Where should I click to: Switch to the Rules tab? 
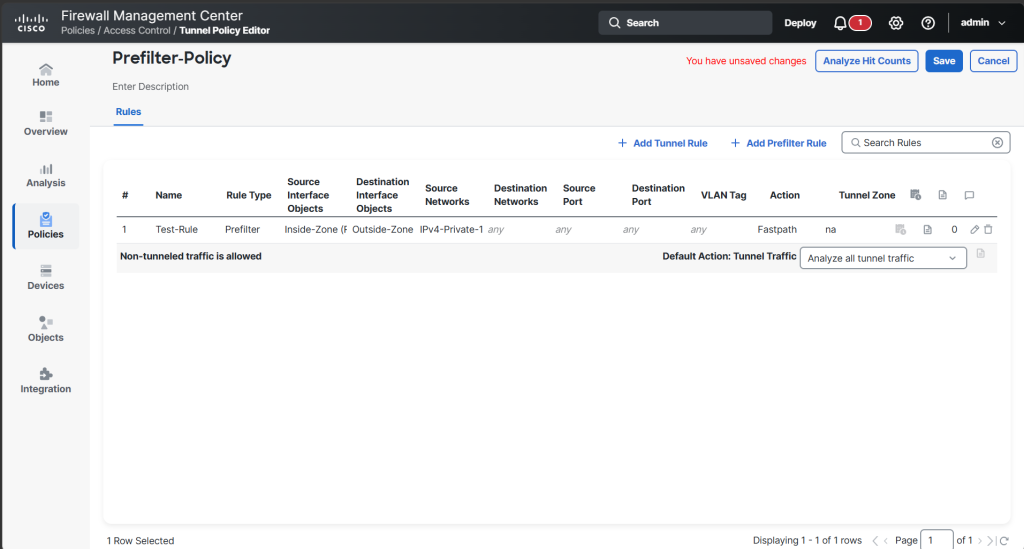pos(128,112)
